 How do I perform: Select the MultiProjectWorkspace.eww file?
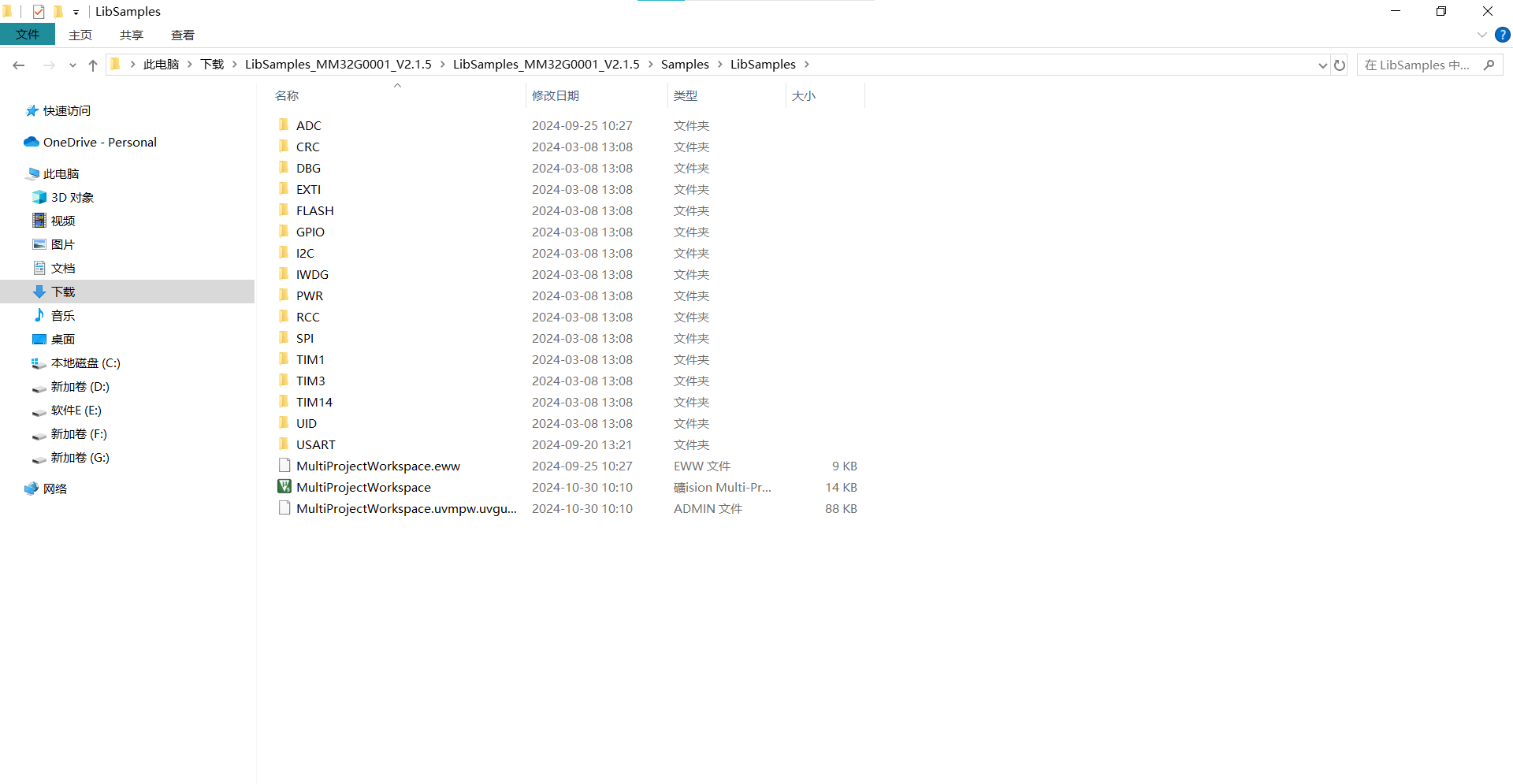377,466
